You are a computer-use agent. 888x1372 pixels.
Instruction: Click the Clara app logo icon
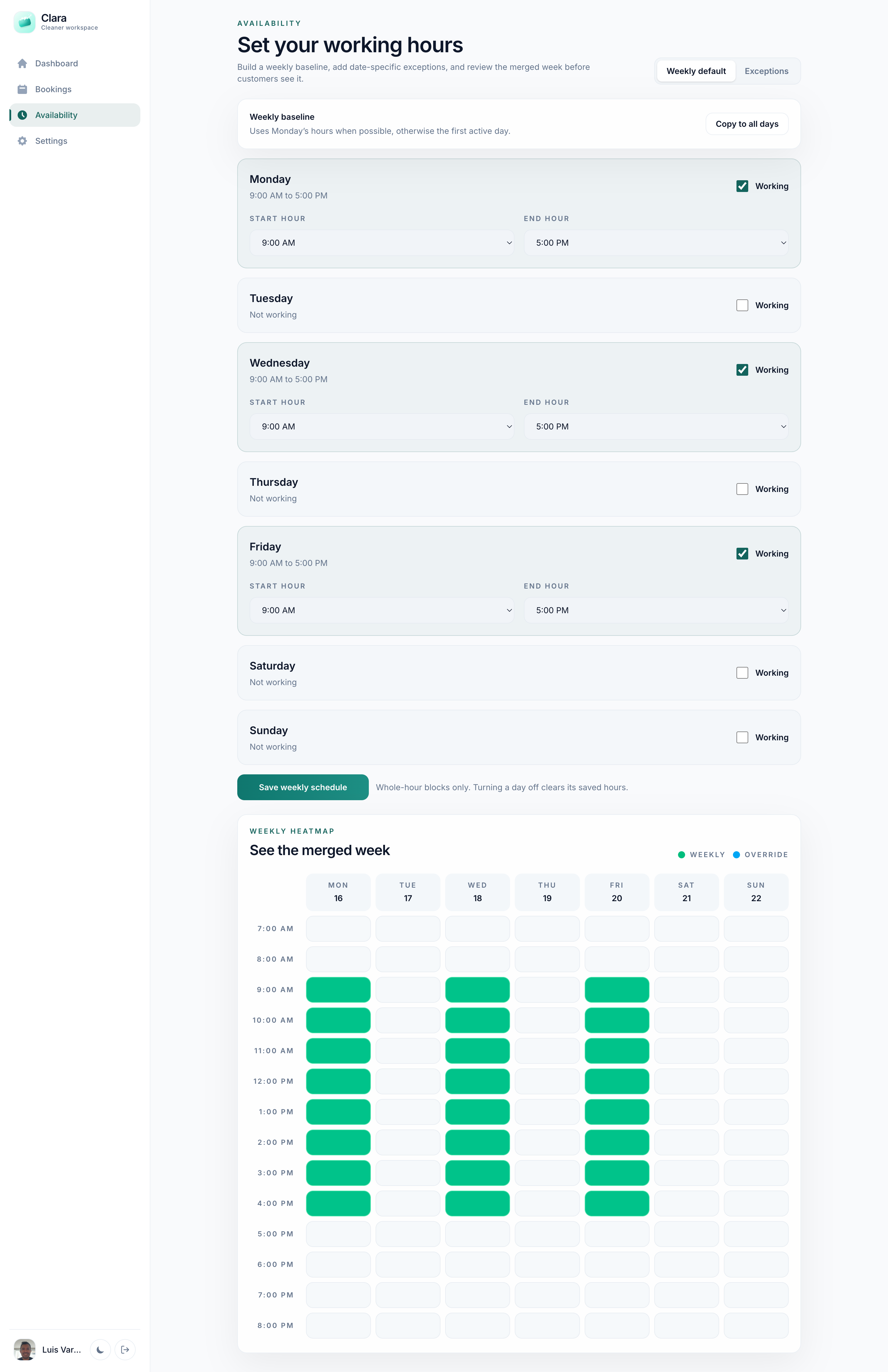(24, 22)
